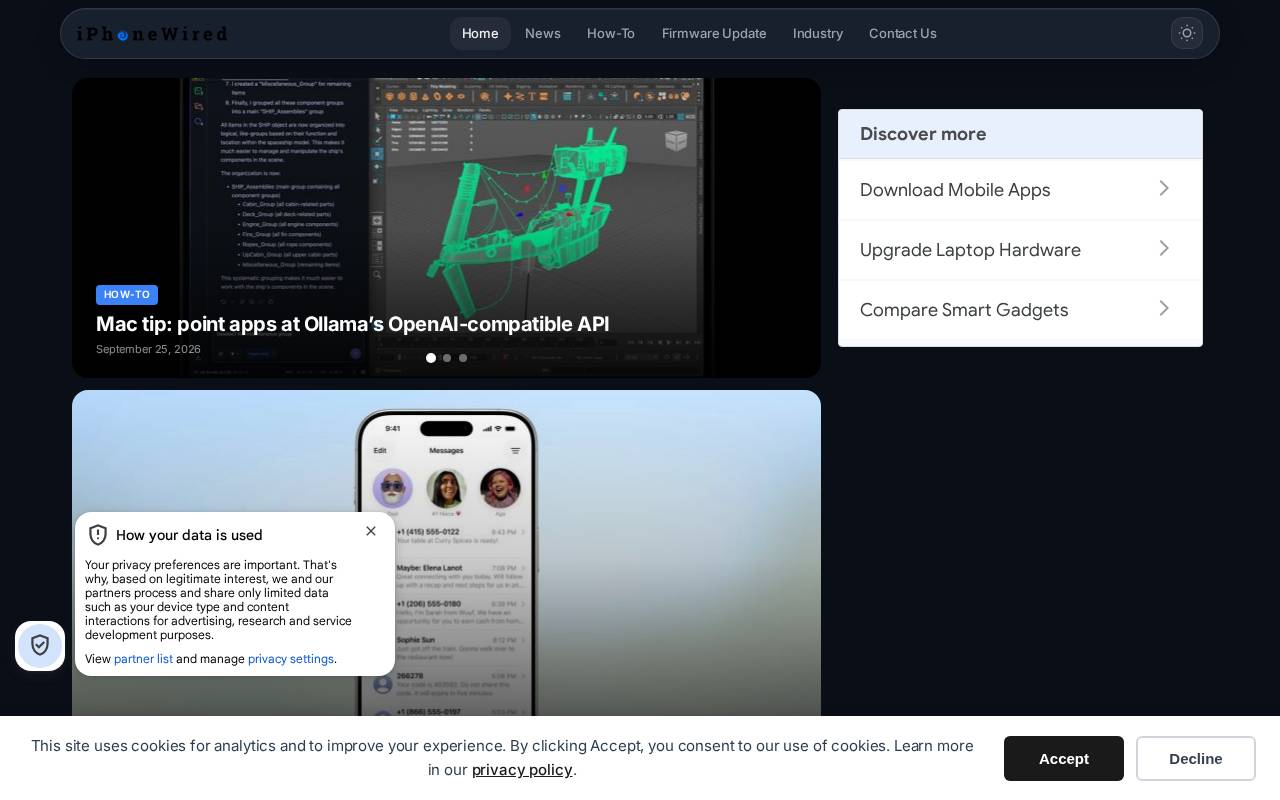Click the September 25, 2026 date text
Screen dimensions: 1280x800
pos(148,349)
